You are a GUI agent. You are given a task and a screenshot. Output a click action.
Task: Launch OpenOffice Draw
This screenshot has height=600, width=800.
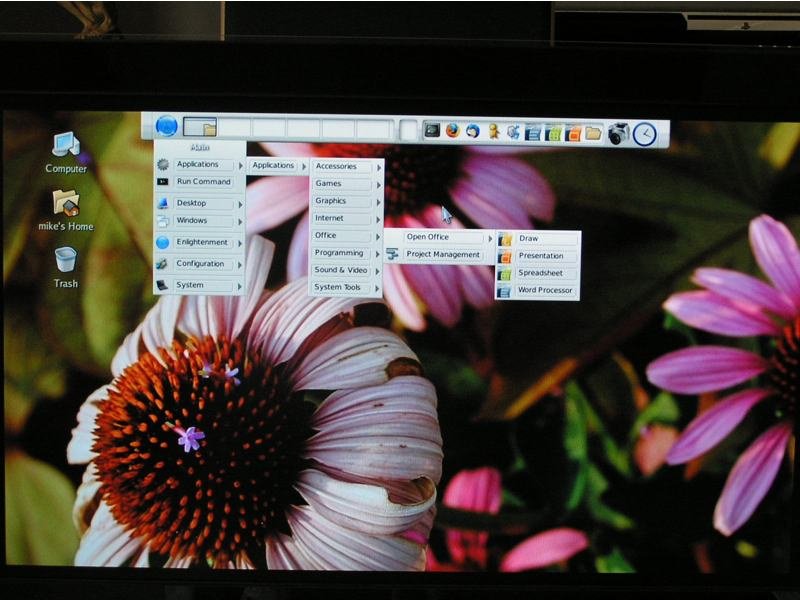[529, 239]
